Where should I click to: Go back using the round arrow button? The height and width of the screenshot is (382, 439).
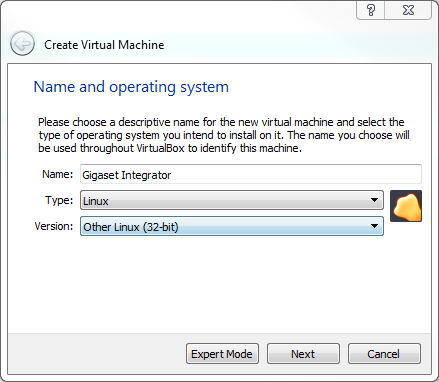pos(22,43)
